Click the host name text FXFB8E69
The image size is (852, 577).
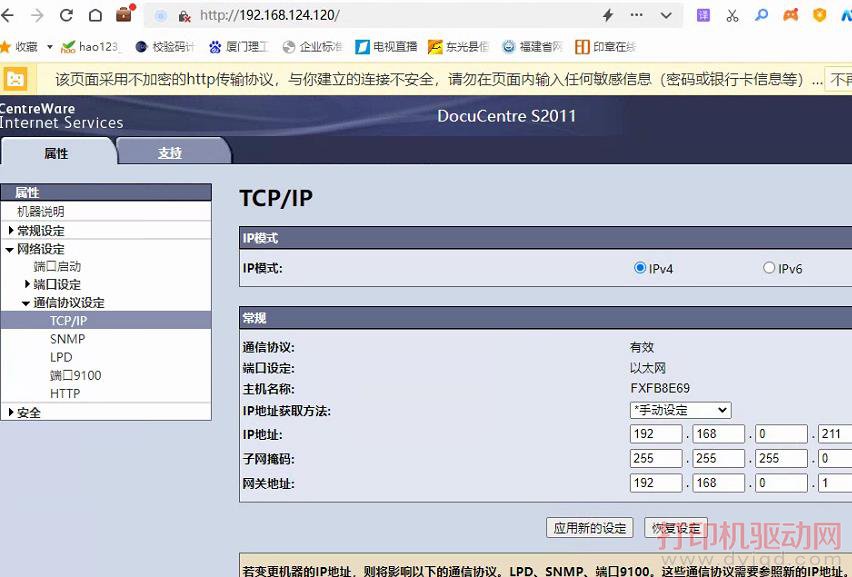[x=660, y=388]
